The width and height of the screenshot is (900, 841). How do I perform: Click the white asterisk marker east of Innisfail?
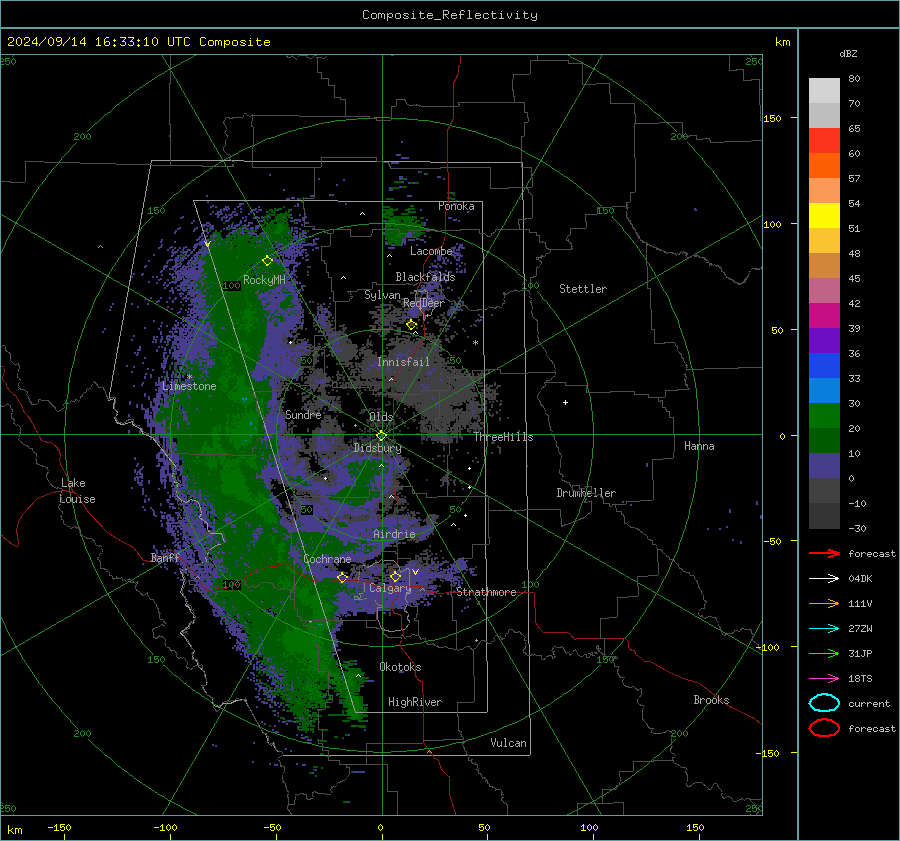(x=475, y=343)
